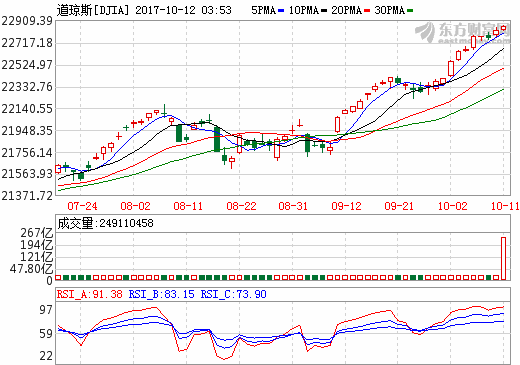Click the 22332.76 price axis label
520x365 pixels.
(x=27, y=87)
